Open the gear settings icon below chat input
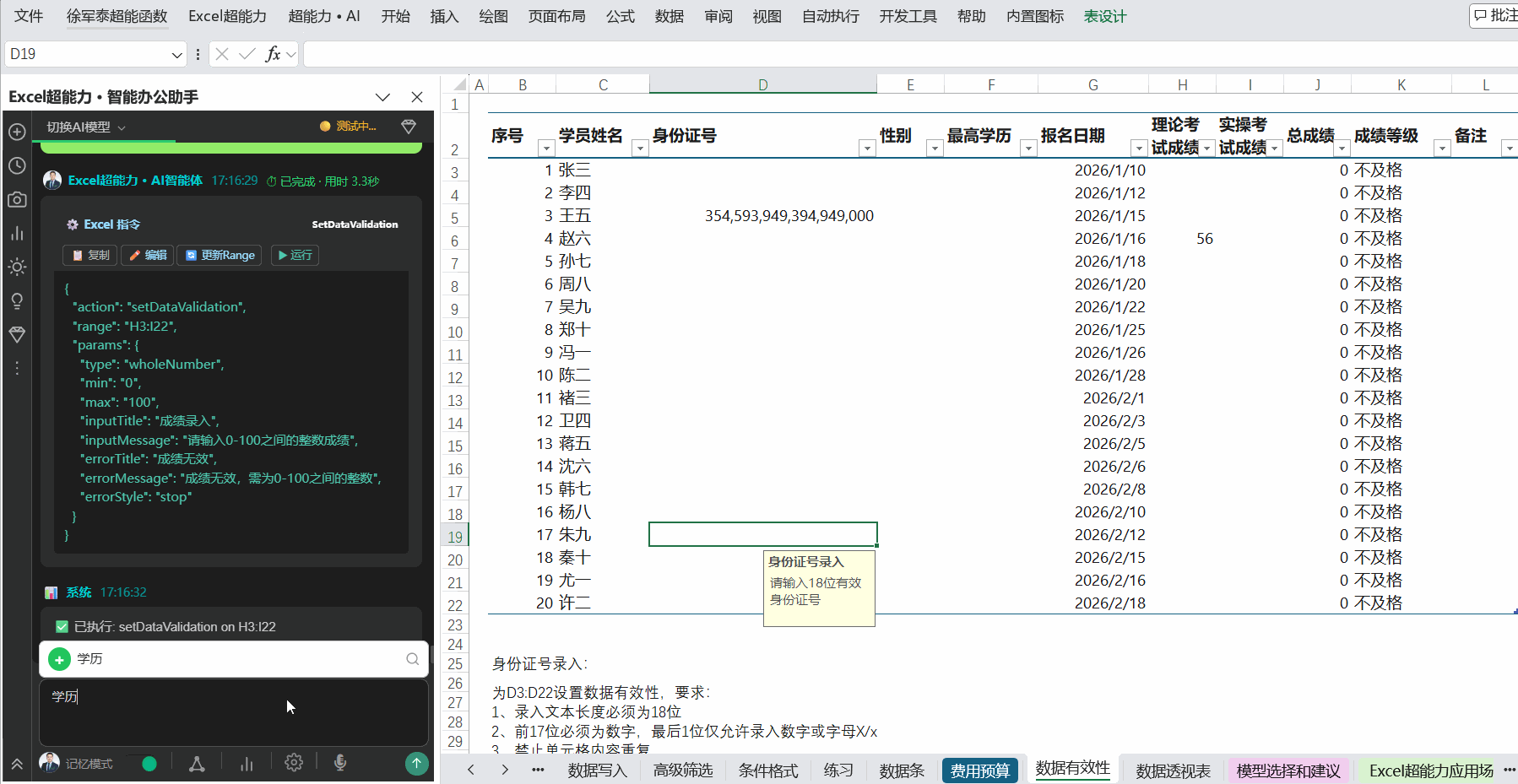Viewport: 1518px width, 784px height. [294, 763]
